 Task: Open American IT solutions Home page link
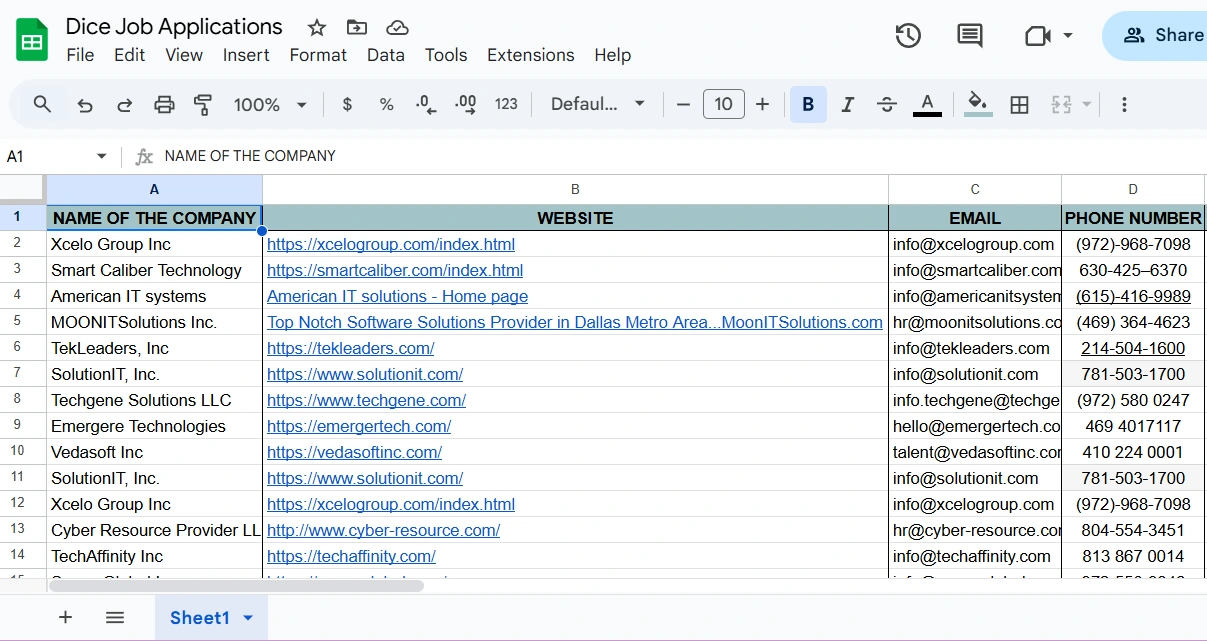397,296
